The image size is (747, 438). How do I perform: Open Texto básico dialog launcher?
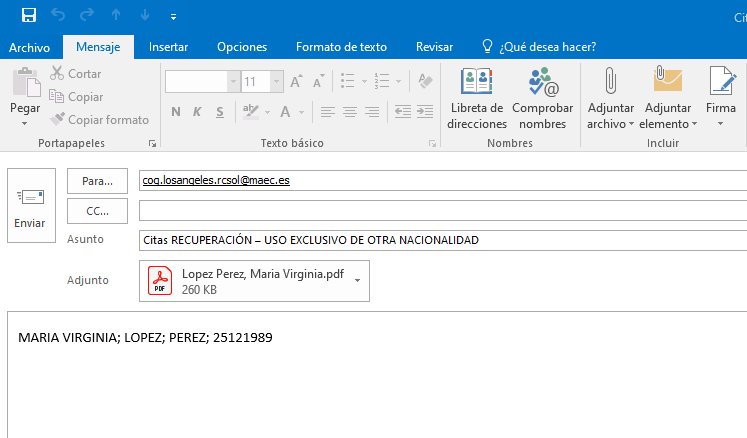click(x=432, y=143)
